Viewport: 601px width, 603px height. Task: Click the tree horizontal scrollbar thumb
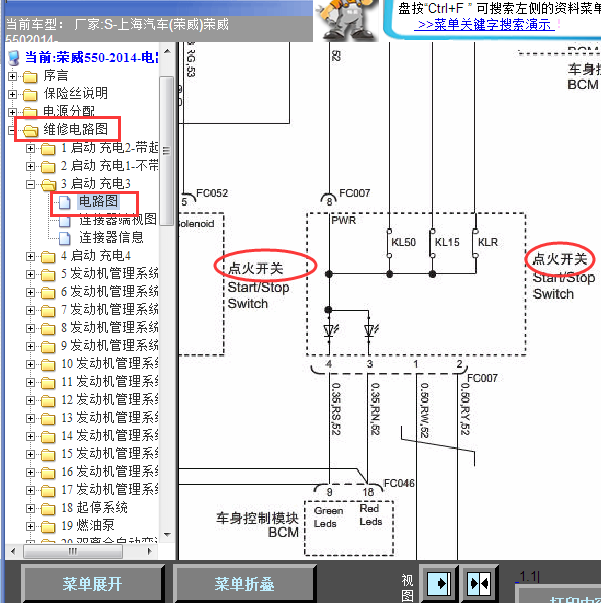[x=73, y=551]
